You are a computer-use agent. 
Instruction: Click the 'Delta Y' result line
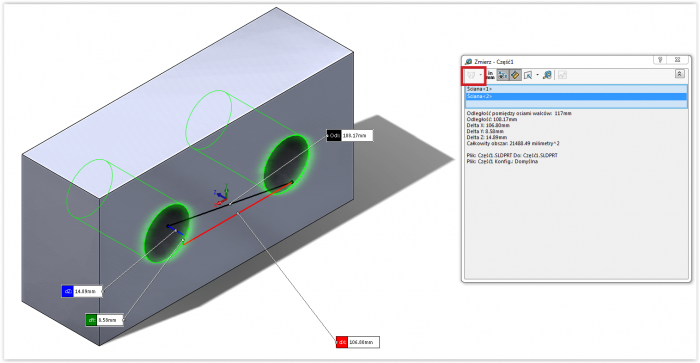point(485,132)
